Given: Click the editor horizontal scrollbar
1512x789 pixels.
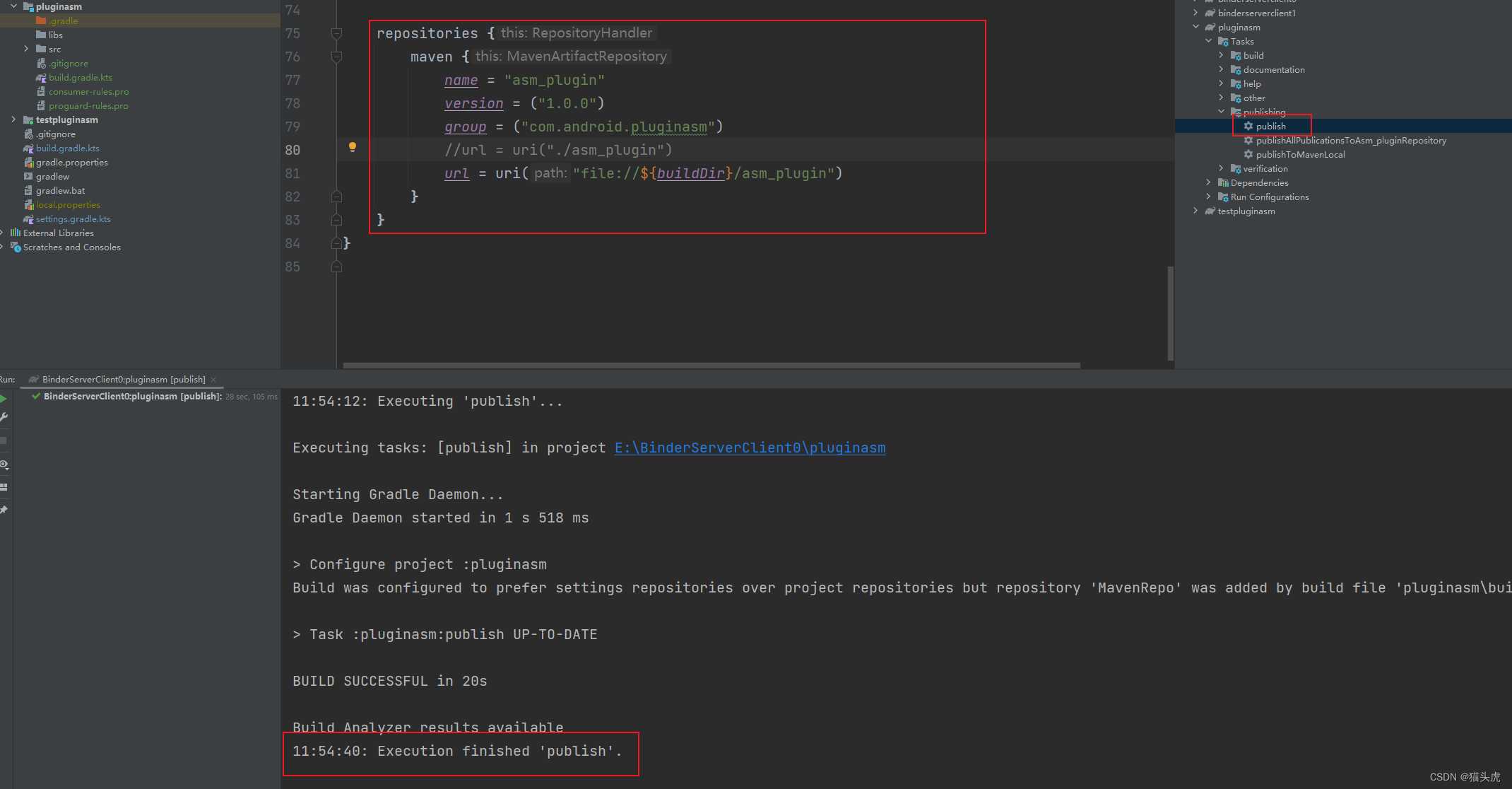Looking at the screenshot, I should point(711,366).
